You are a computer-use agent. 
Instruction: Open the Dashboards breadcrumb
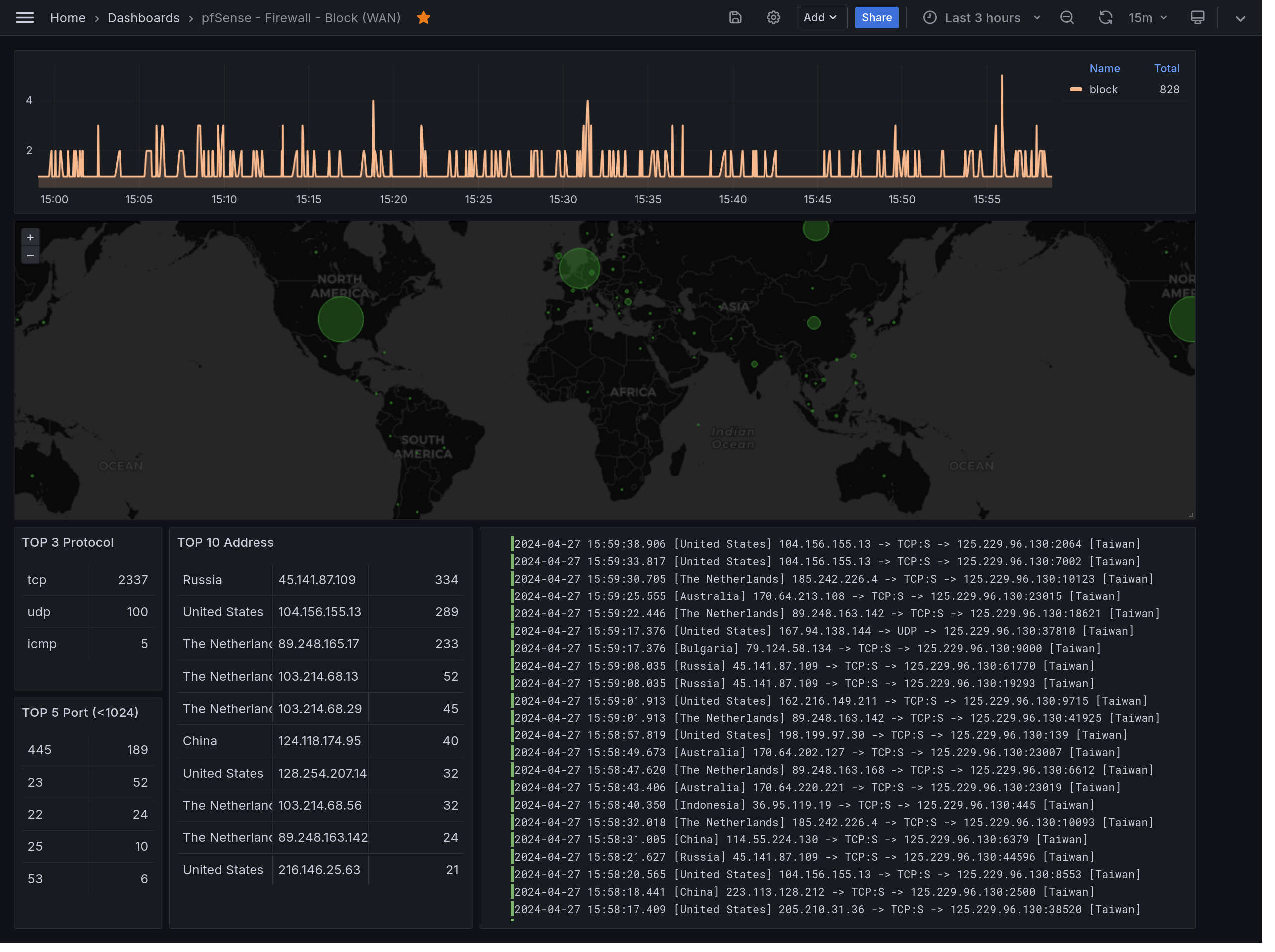[143, 18]
